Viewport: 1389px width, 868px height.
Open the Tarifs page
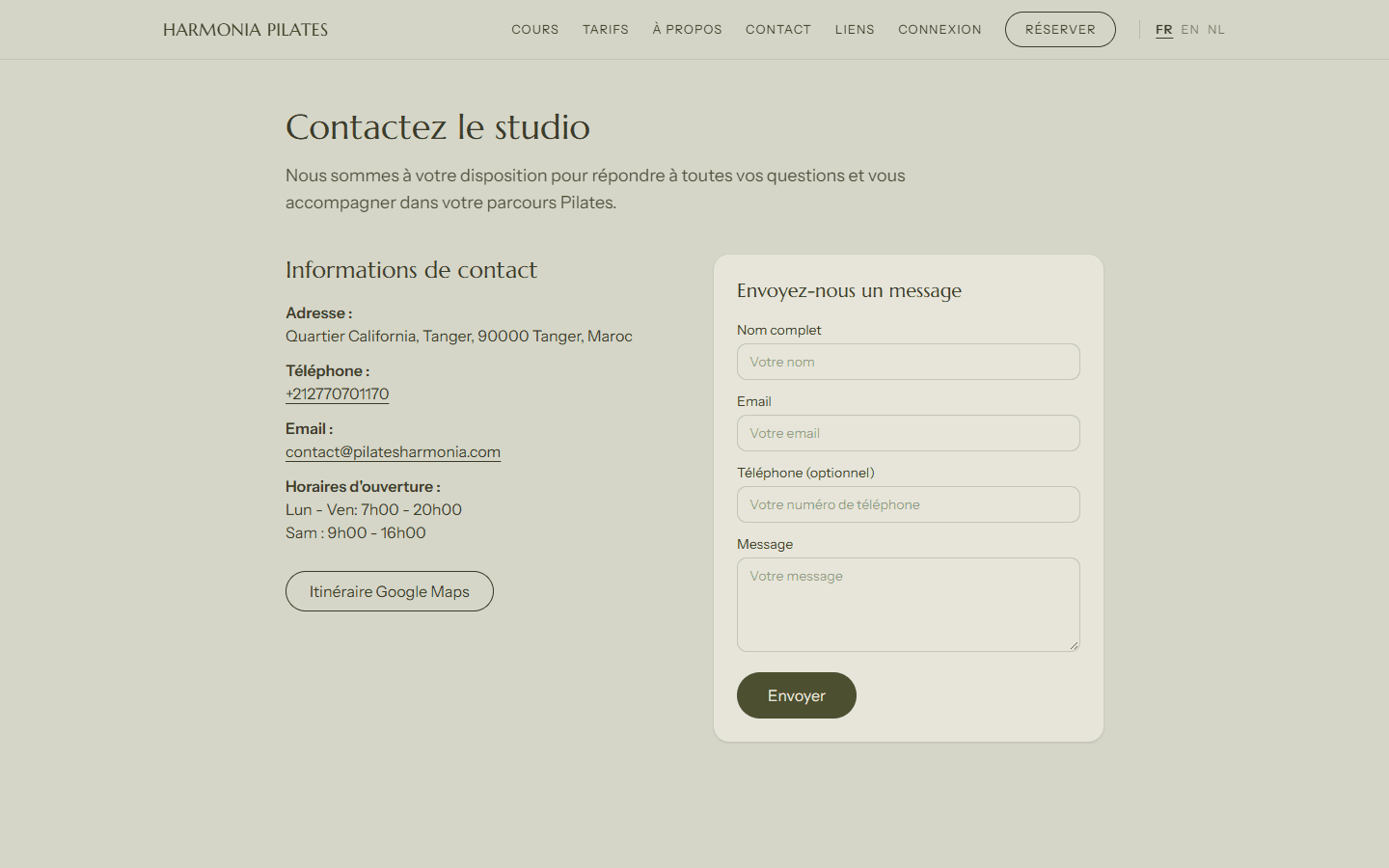606,30
